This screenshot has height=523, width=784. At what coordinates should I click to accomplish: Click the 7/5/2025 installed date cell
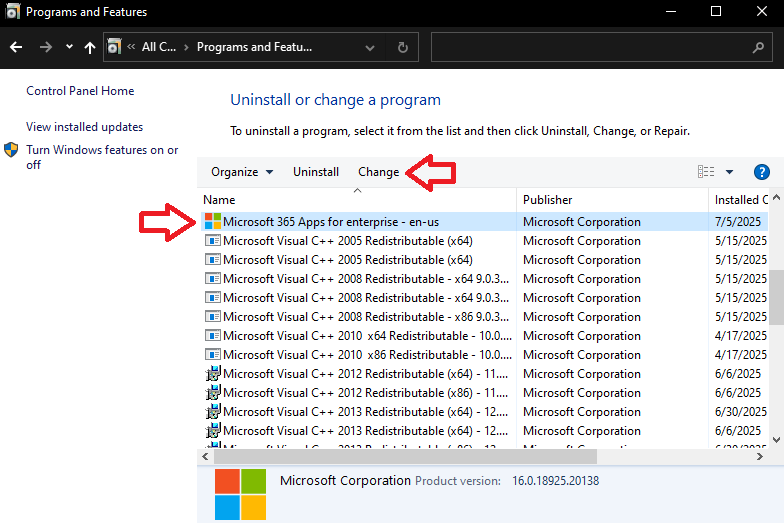coord(738,222)
